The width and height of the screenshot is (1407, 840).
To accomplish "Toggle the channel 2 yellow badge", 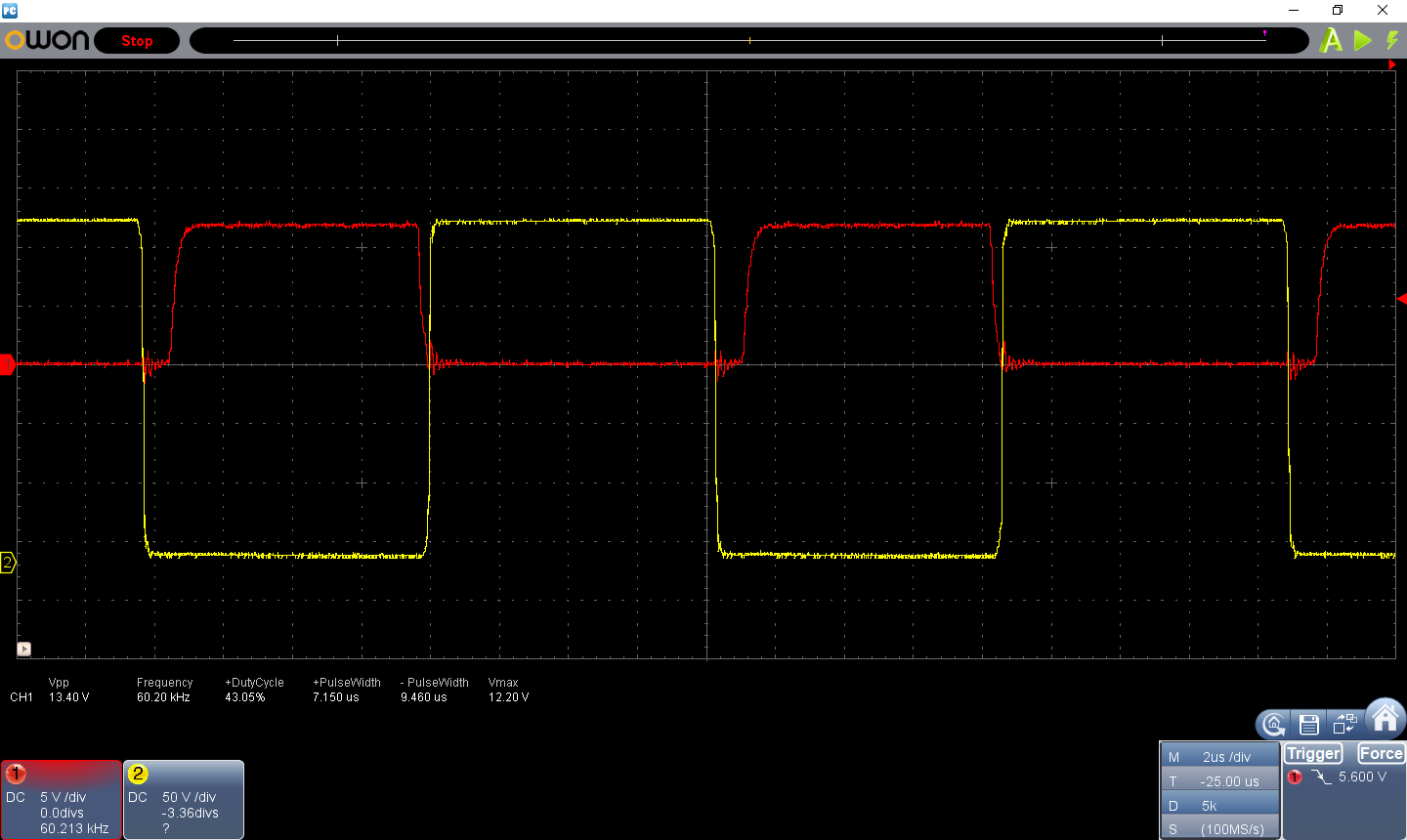I will (138, 775).
